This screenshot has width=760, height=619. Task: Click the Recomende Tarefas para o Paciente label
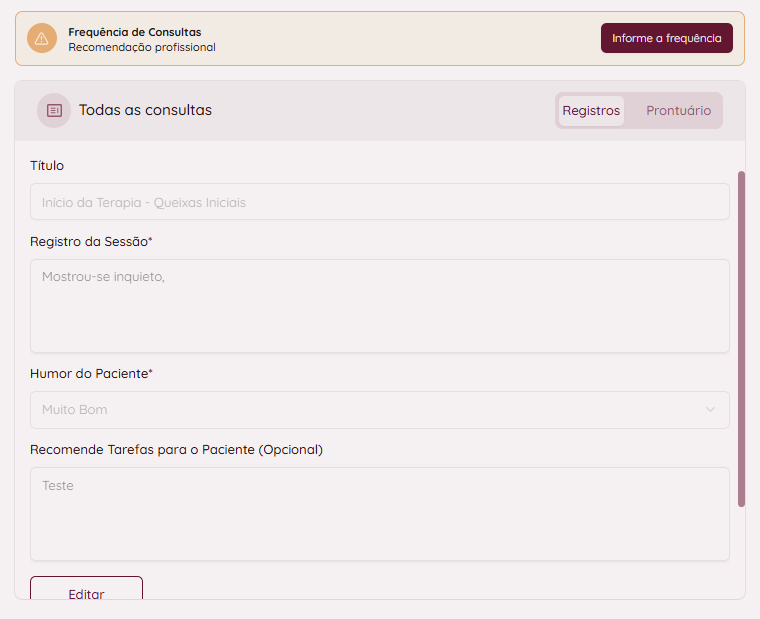click(x=176, y=450)
